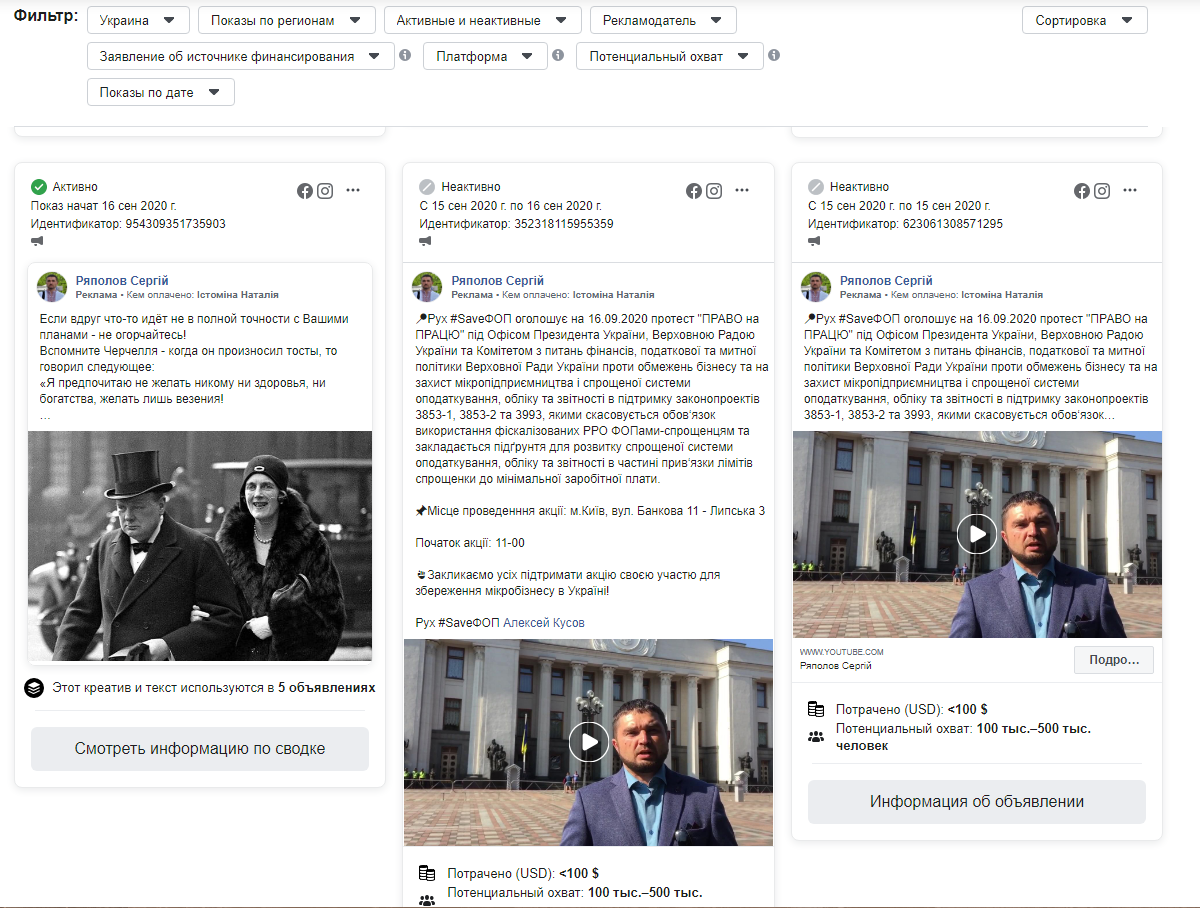Open the Сортировка dropdown

tap(1084, 20)
